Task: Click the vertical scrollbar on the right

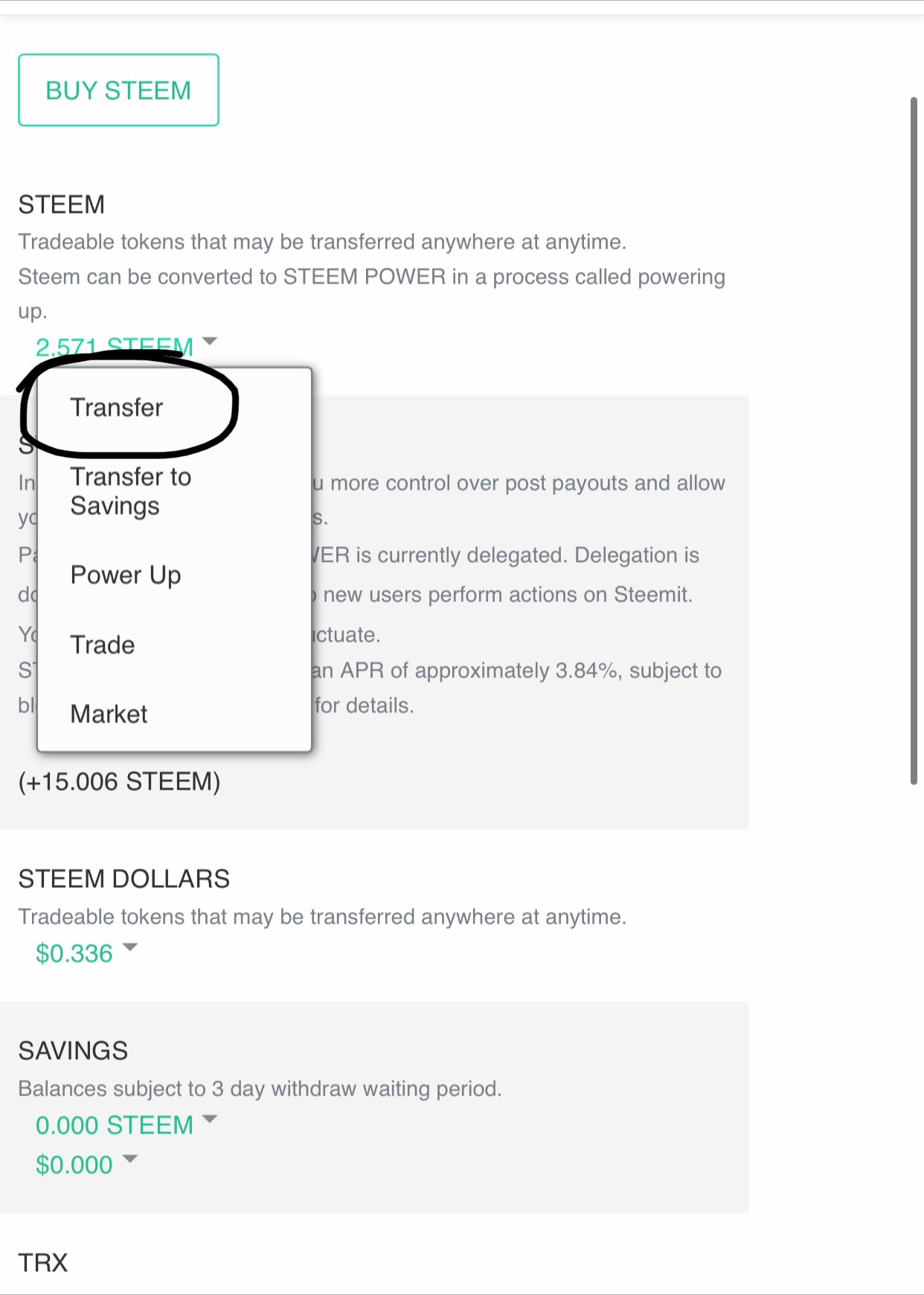Action: click(914, 439)
